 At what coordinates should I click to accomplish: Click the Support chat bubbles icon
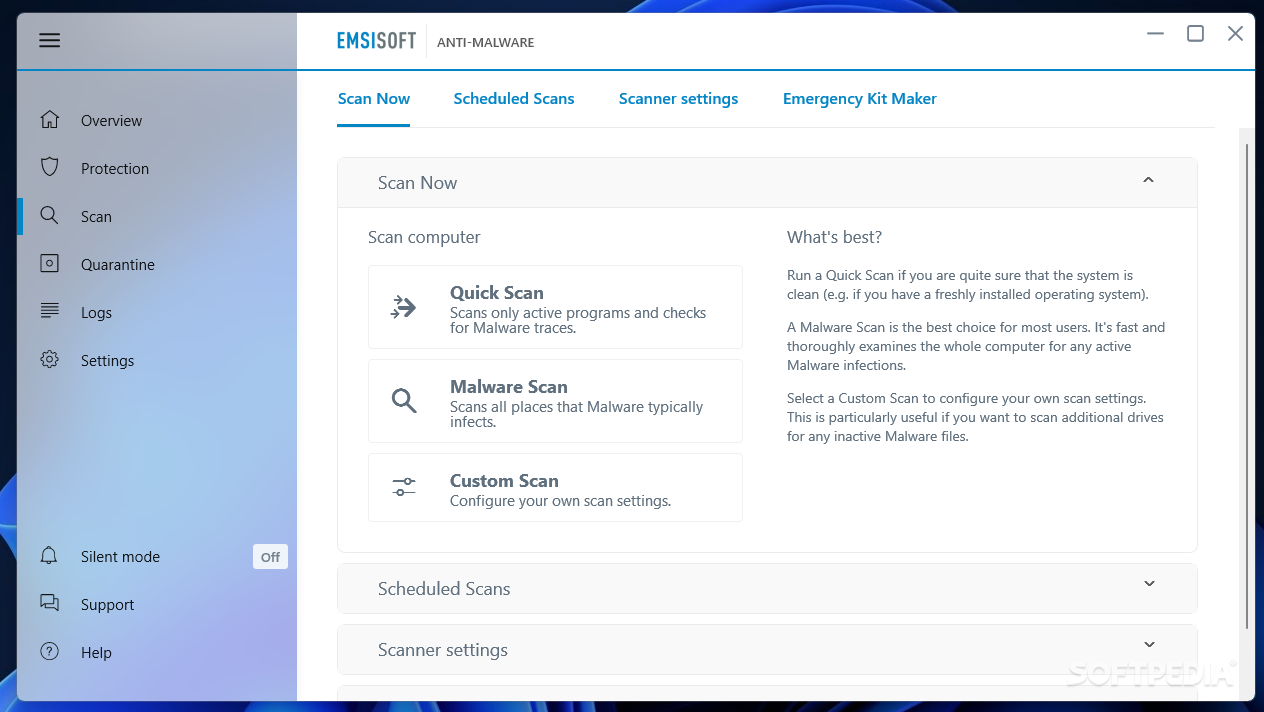coord(49,603)
